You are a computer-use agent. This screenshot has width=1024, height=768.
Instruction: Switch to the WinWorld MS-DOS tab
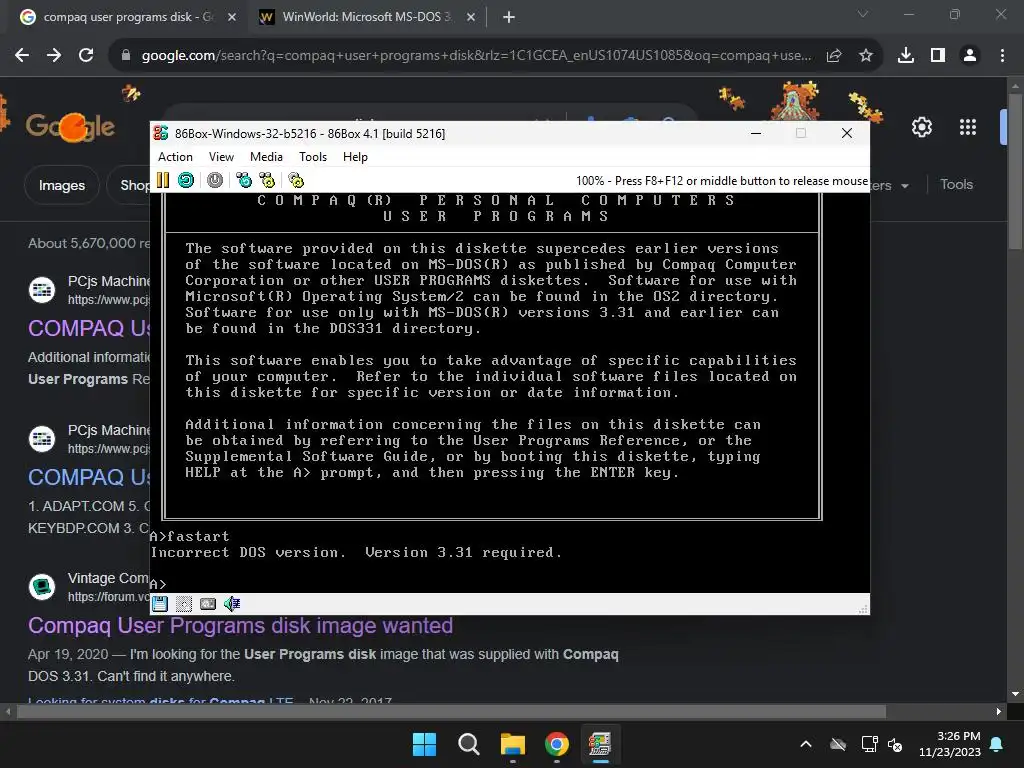364,17
